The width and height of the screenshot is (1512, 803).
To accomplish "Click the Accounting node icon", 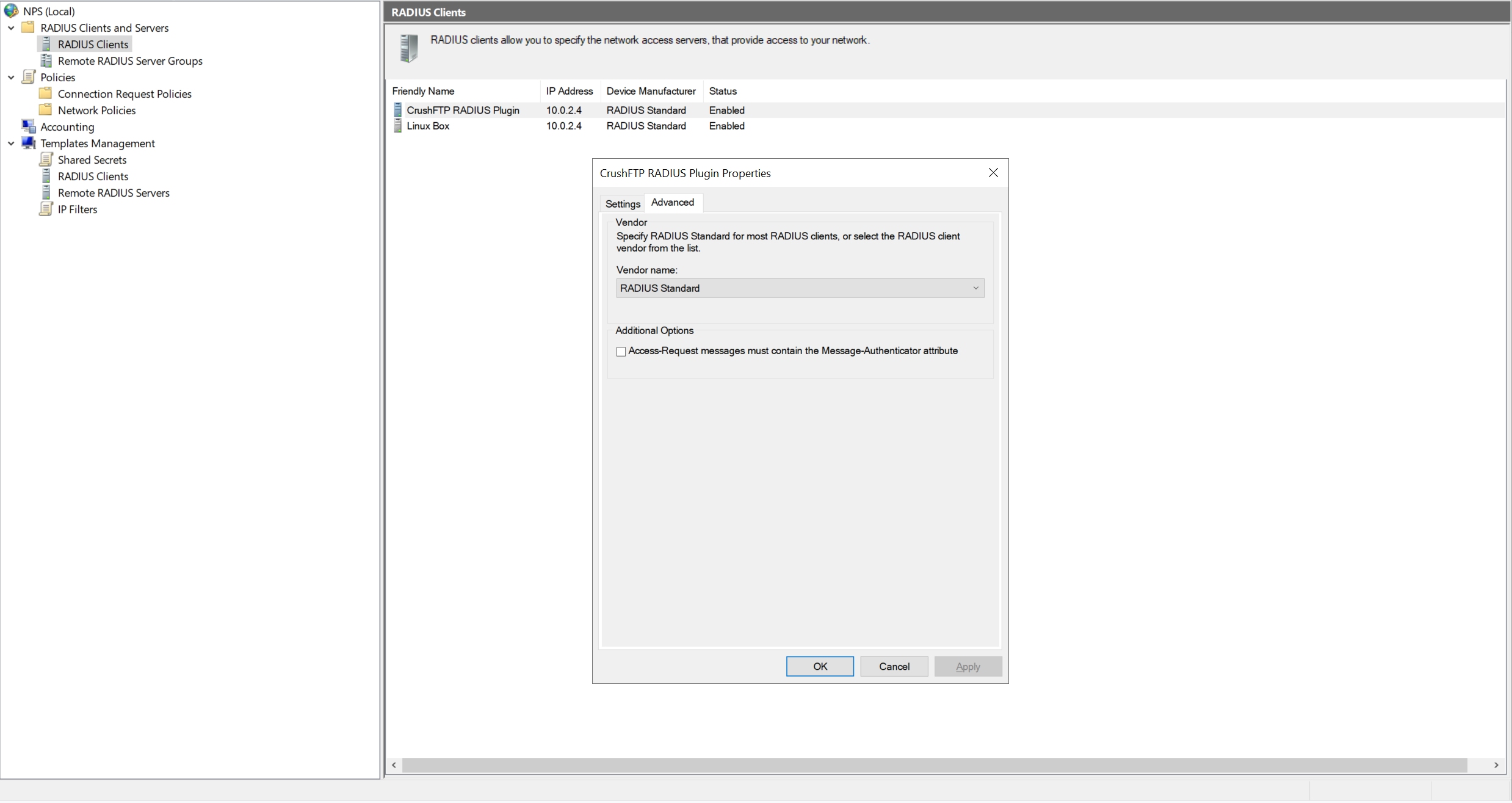I will tap(28, 126).
